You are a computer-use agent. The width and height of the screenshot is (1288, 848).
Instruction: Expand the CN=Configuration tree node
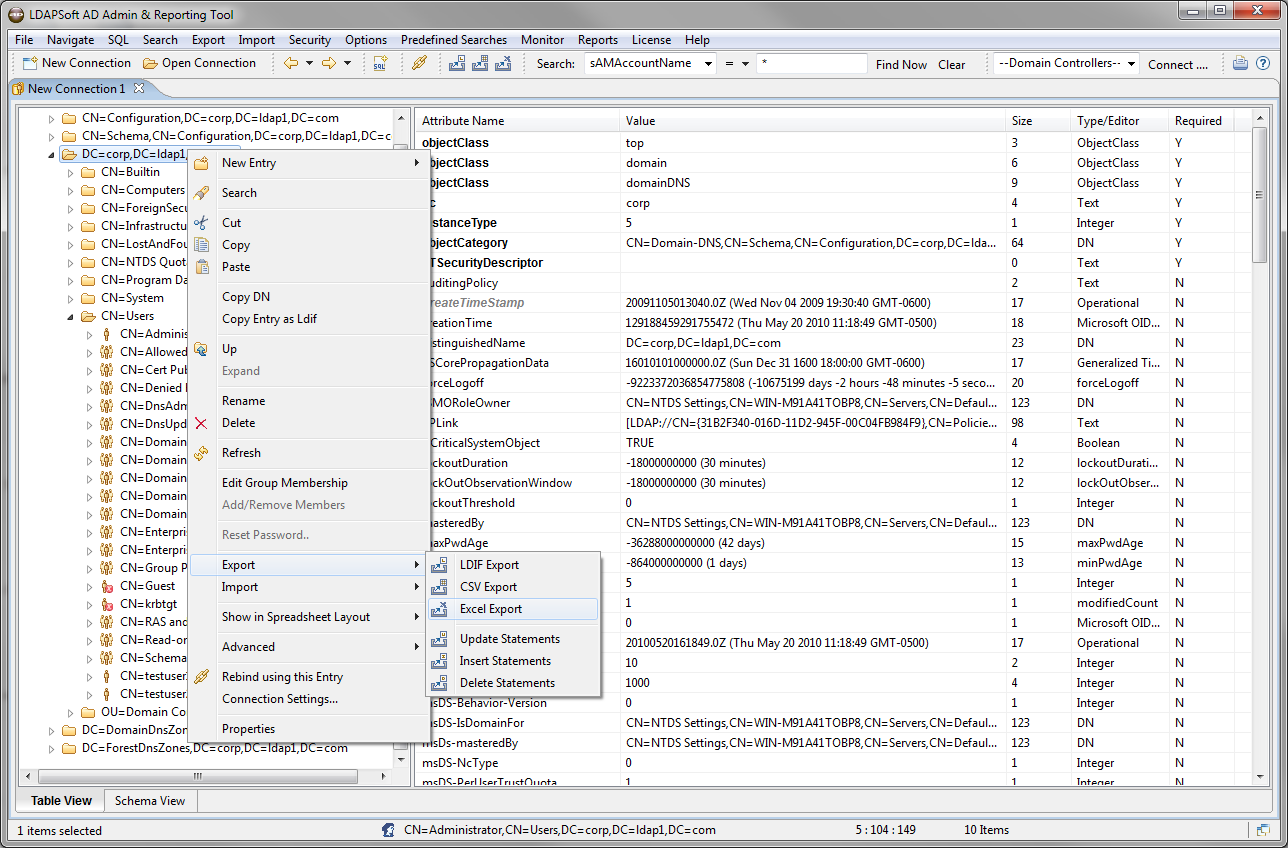pos(52,119)
